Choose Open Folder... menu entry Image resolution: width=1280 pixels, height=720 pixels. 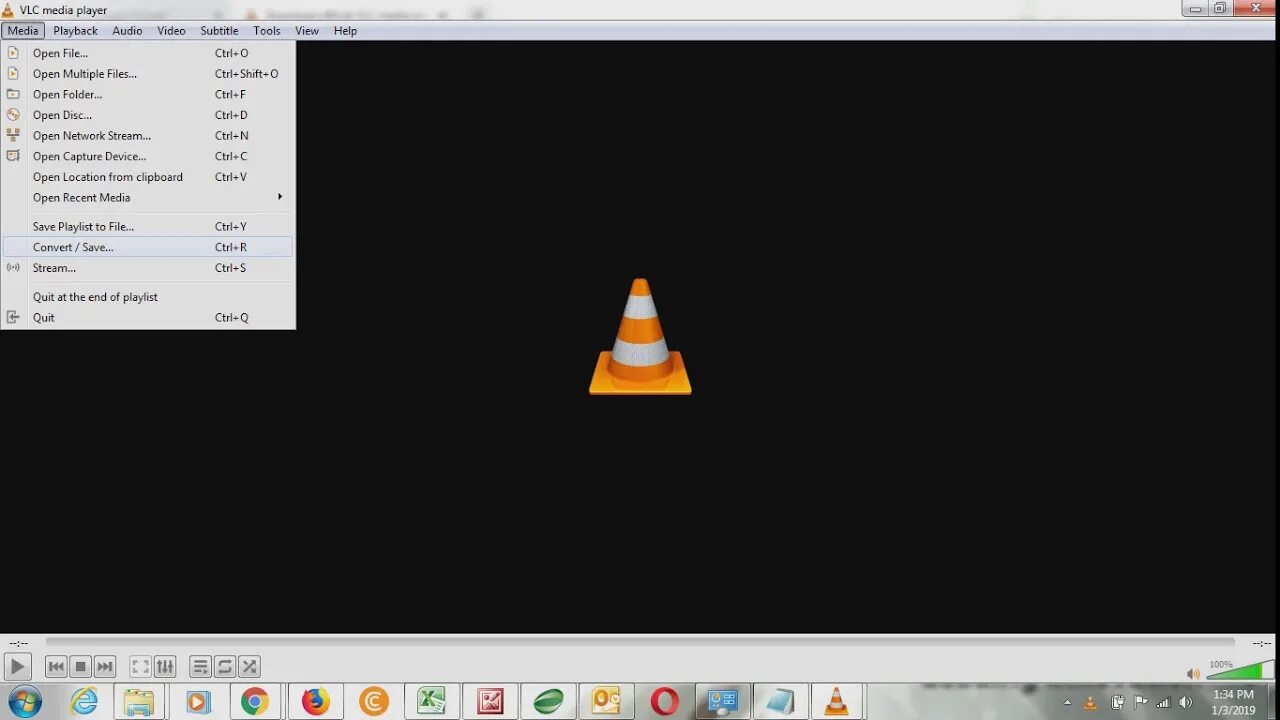(x=148, y=95)
